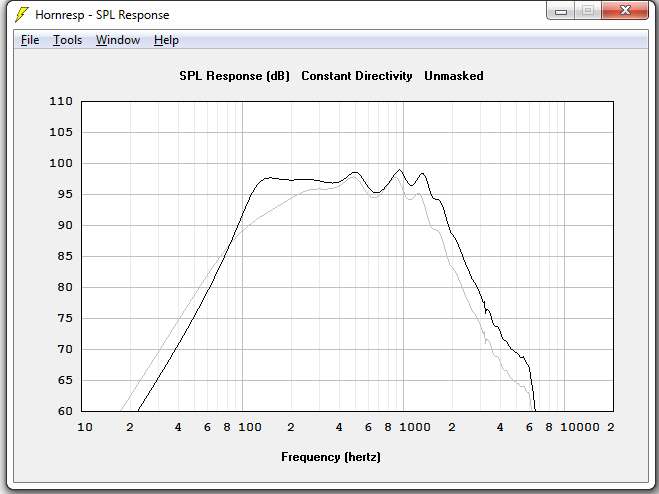
Task: Open the Tools menu
Action: (x=67, y=40)
